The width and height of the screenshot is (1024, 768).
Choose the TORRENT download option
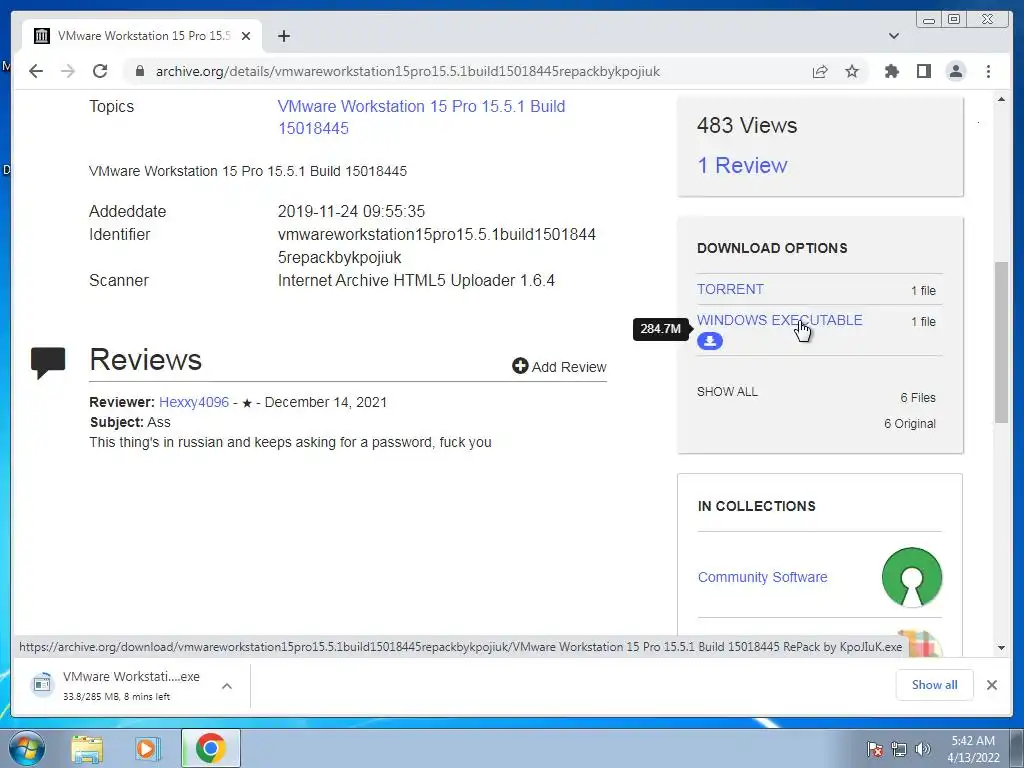click(730, 289)
